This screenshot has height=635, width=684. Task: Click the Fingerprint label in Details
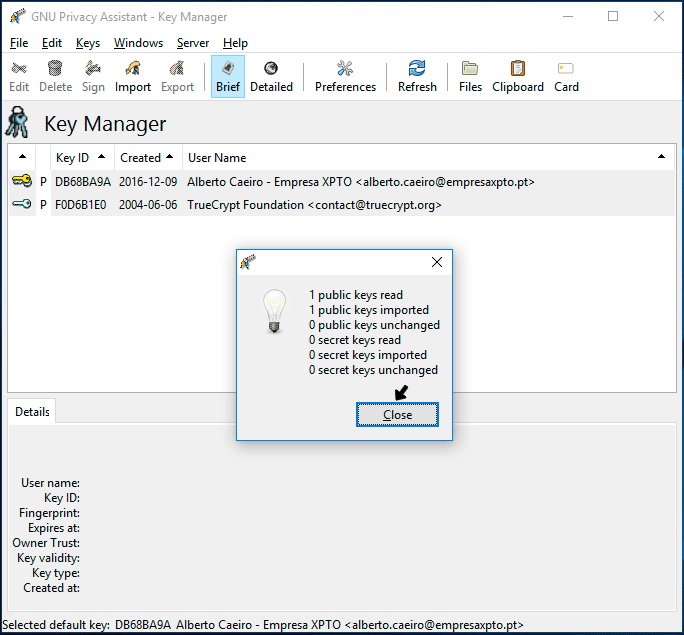[49, 513]
